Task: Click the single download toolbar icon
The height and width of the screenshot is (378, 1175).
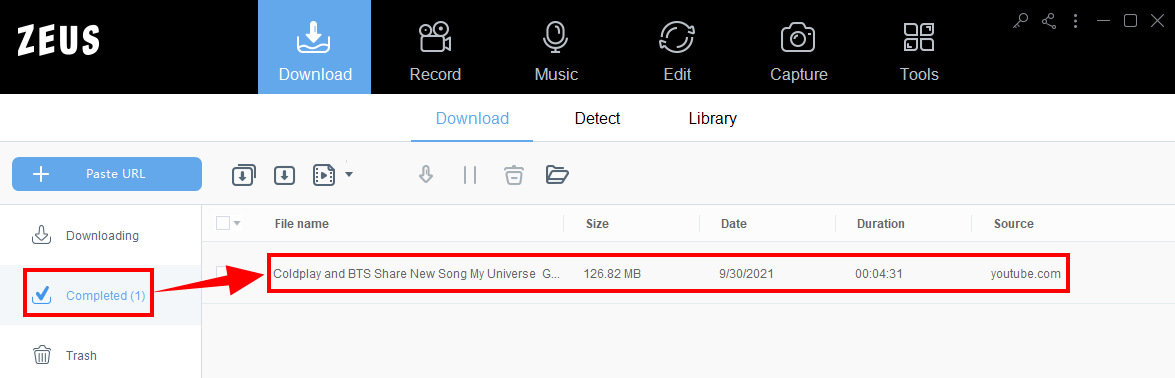Action: [283, 176]
